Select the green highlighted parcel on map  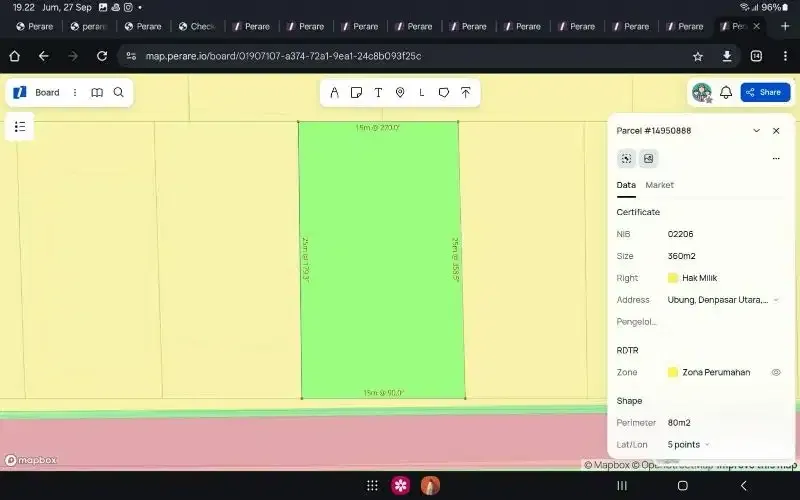pos(382,260)
